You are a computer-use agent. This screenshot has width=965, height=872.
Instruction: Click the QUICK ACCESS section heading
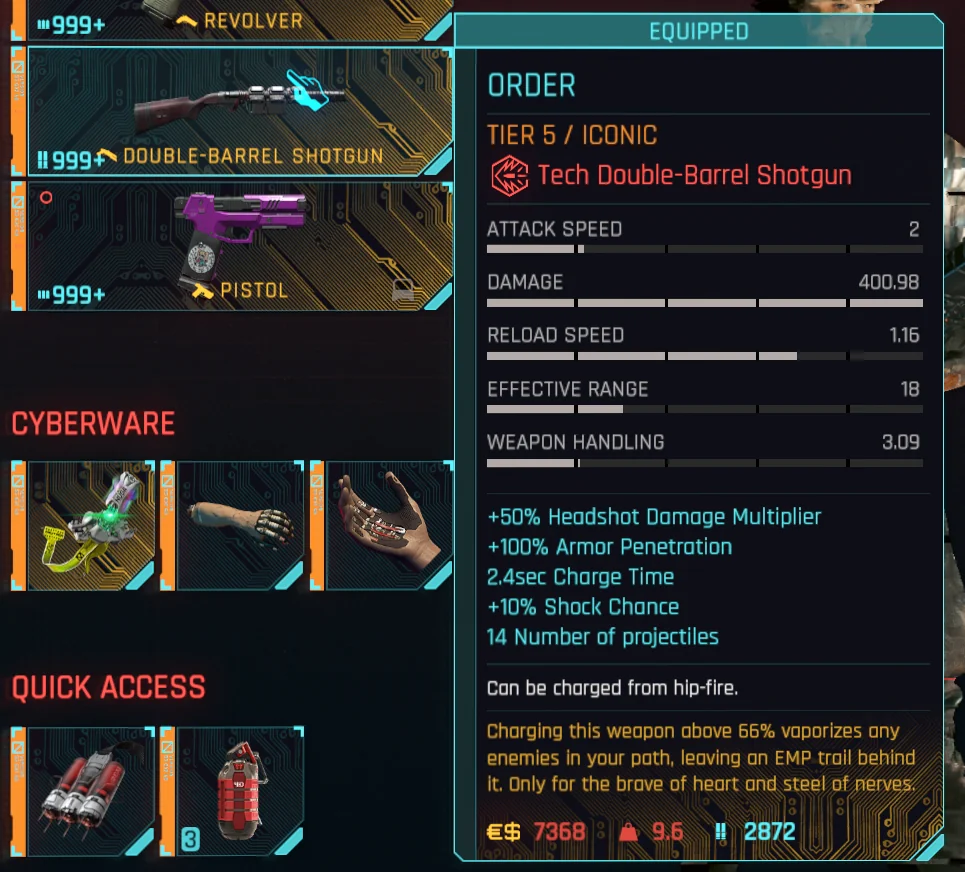point(108,687)
